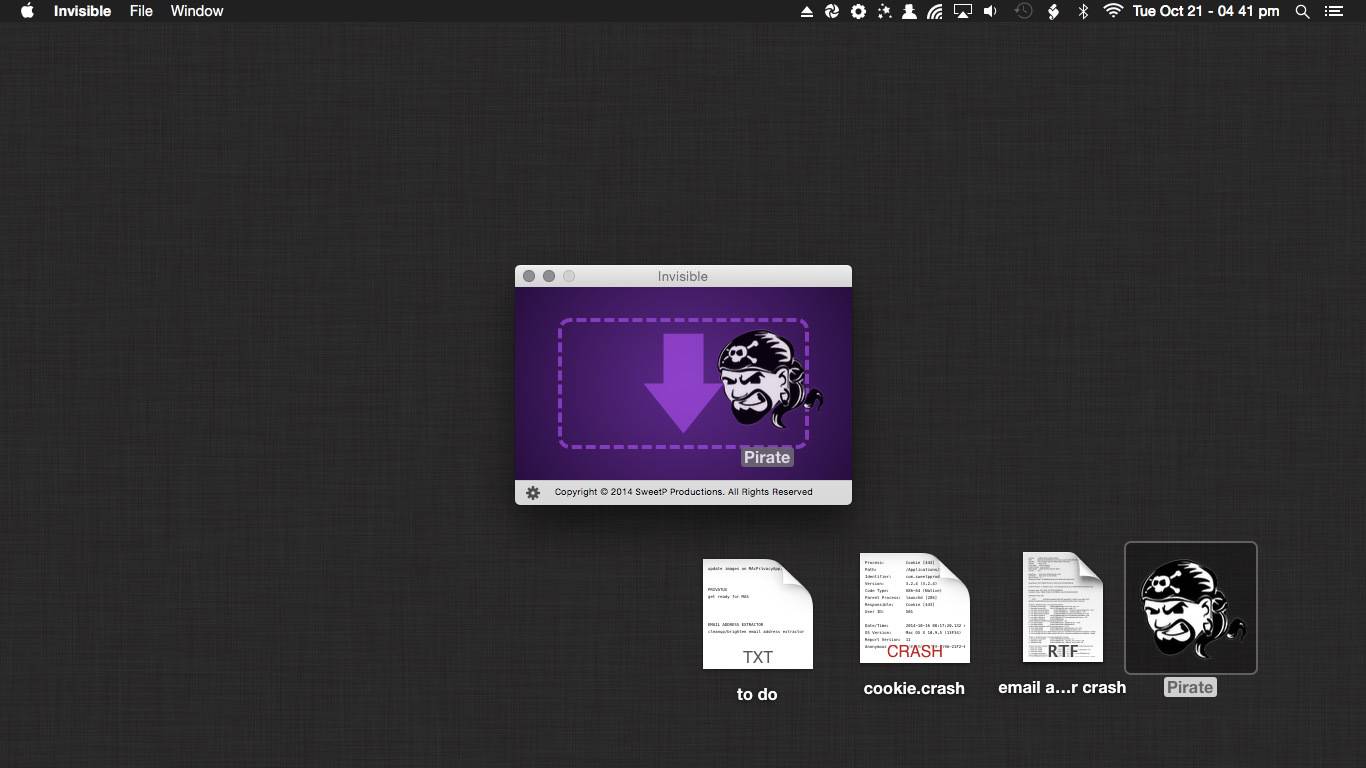
Task: Open the Invisible settings gear
Action: click(x=533, y=492)
